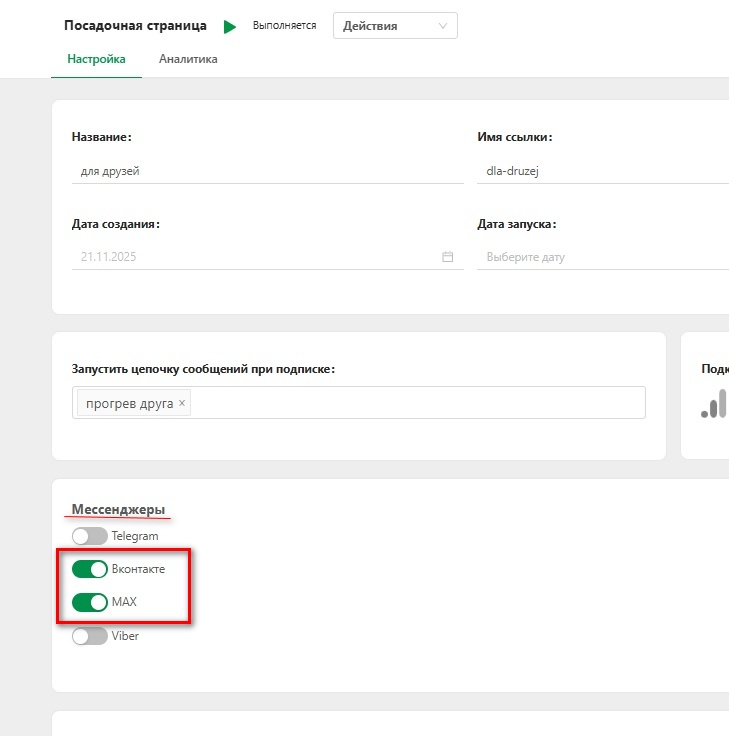Click the grey signal bars icon
729x736 pixels.
714,403
